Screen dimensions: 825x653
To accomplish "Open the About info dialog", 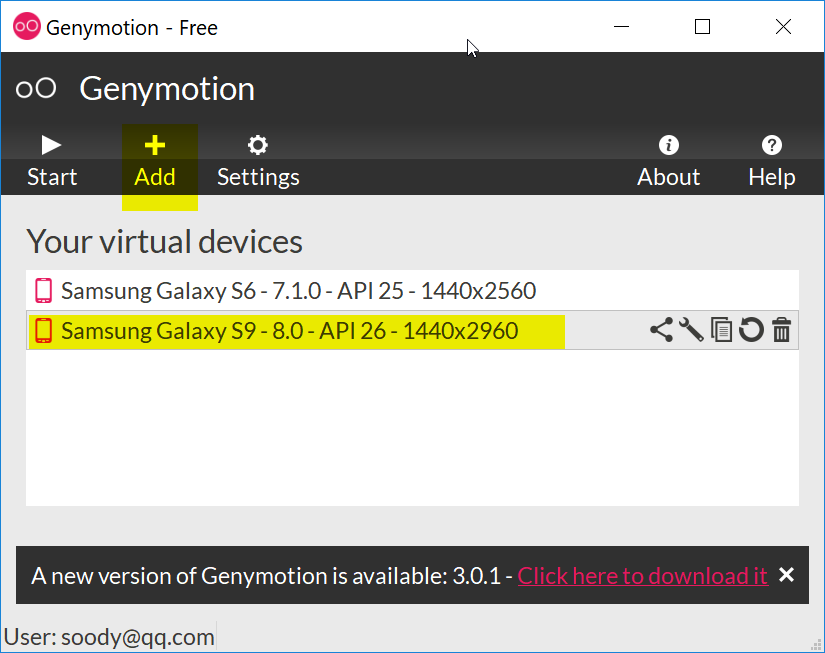I will click(669, 162).
